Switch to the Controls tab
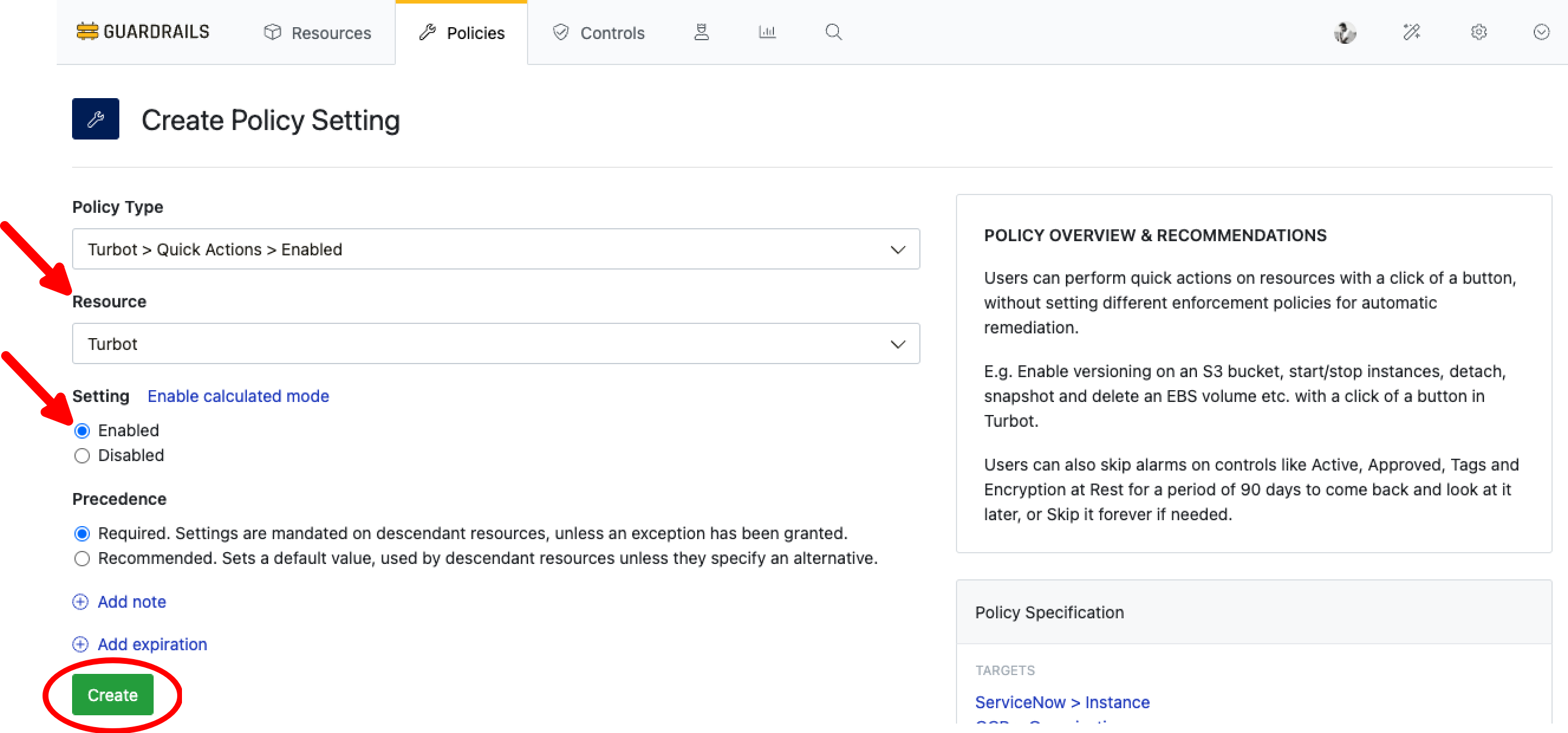Image resolution: width=1568 pixels, height=733 pixels. pos(598,33)
